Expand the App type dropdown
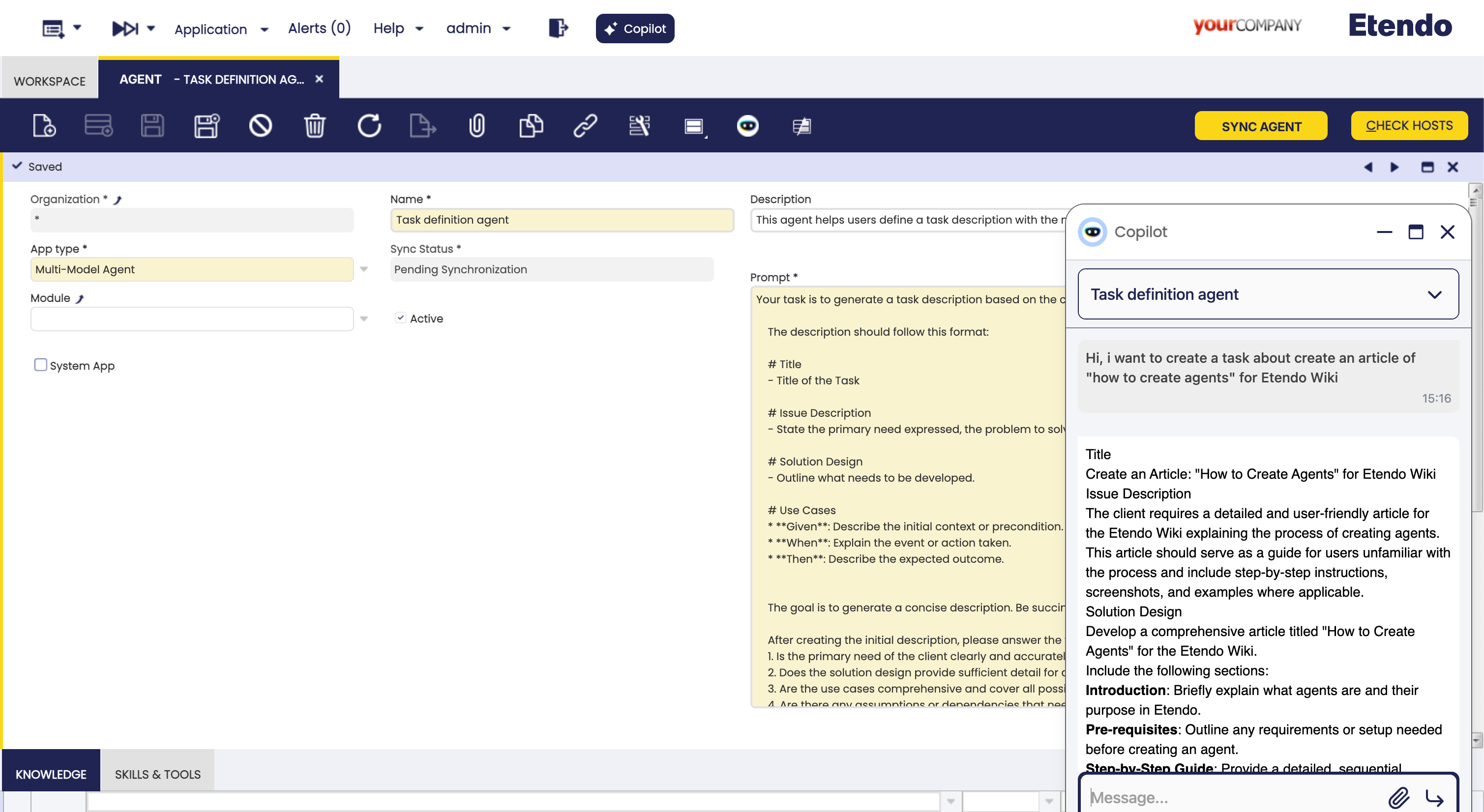Screen dimensions: 1484x812 pos(363,269)
